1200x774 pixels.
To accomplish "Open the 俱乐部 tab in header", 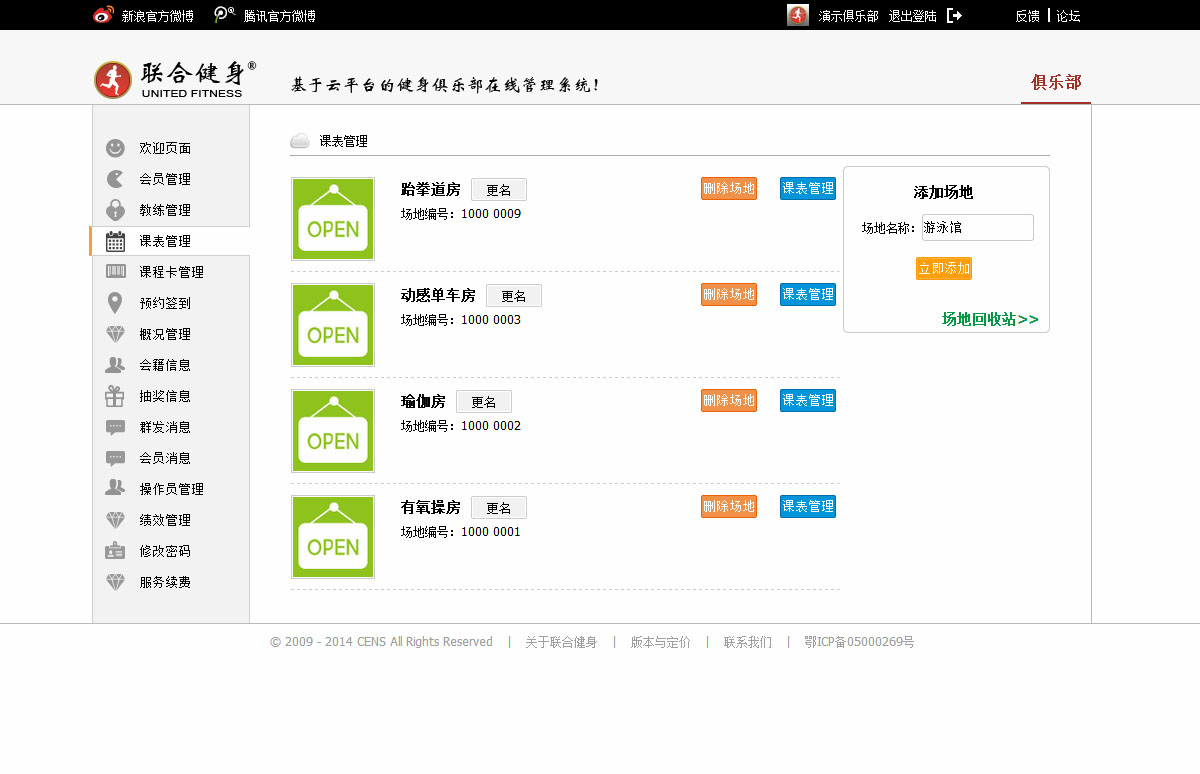I will point(1056,83).
